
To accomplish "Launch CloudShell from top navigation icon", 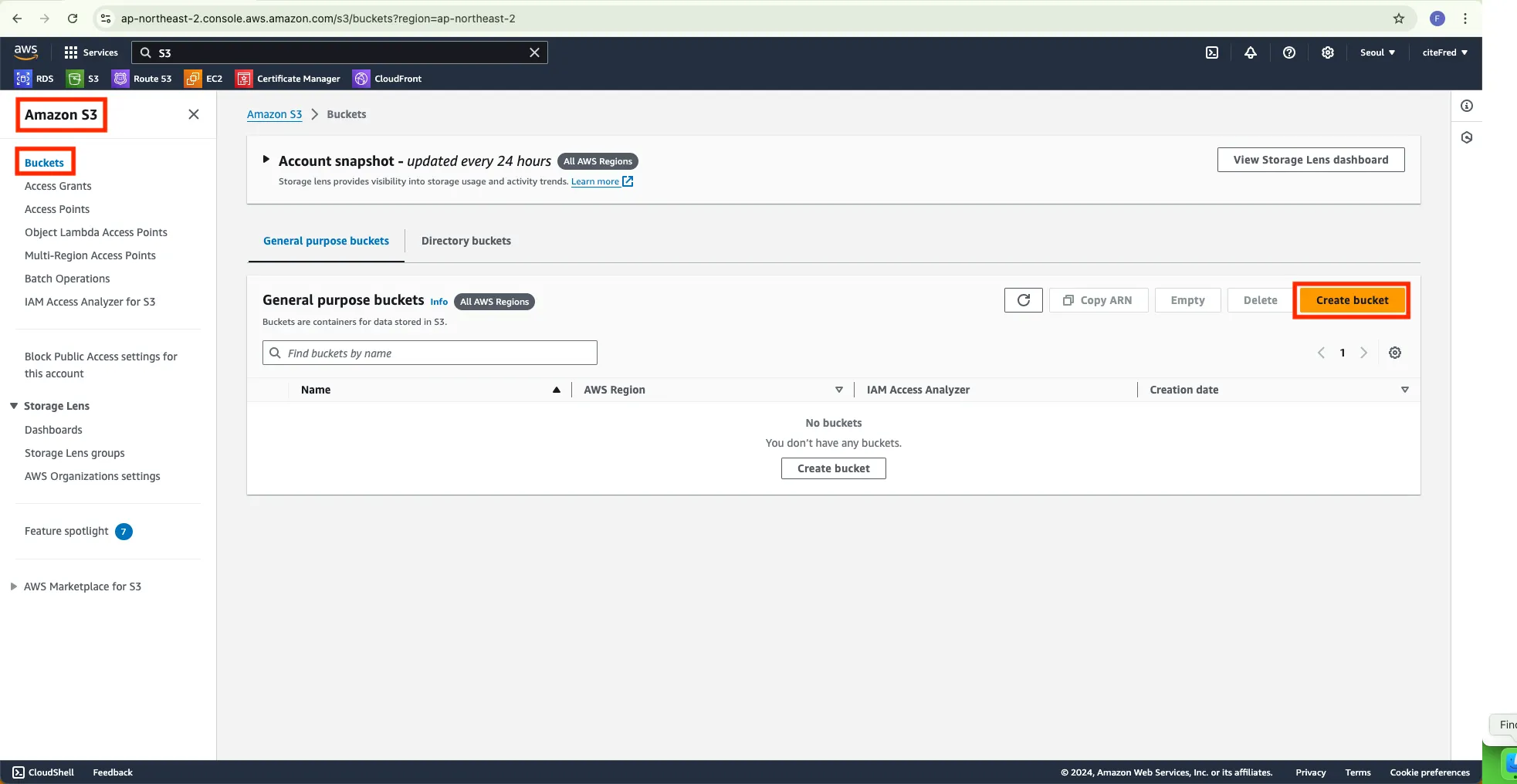I will click(1212, 52).
